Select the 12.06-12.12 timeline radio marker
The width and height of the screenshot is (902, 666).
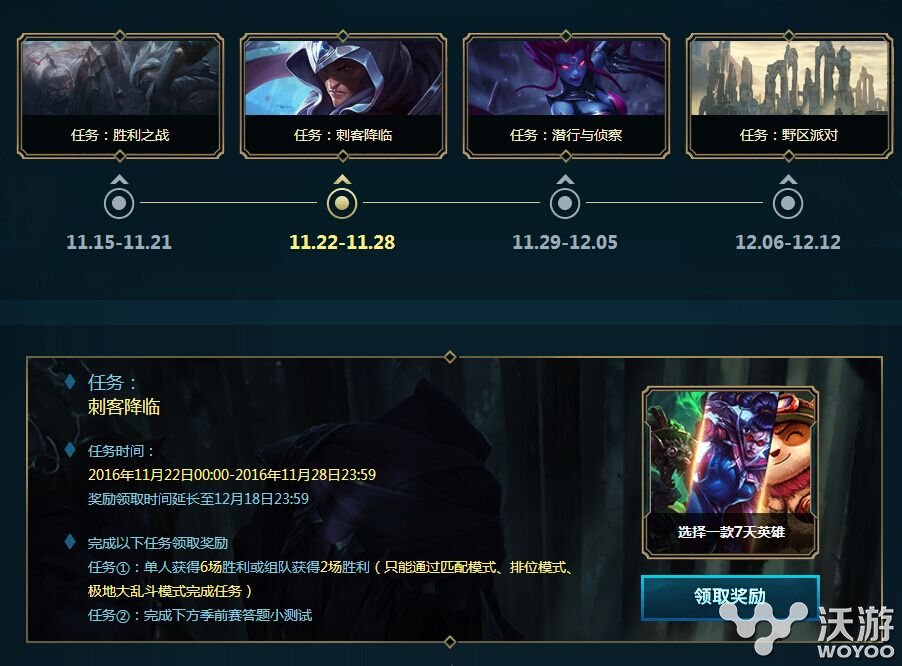pos(788,203)
